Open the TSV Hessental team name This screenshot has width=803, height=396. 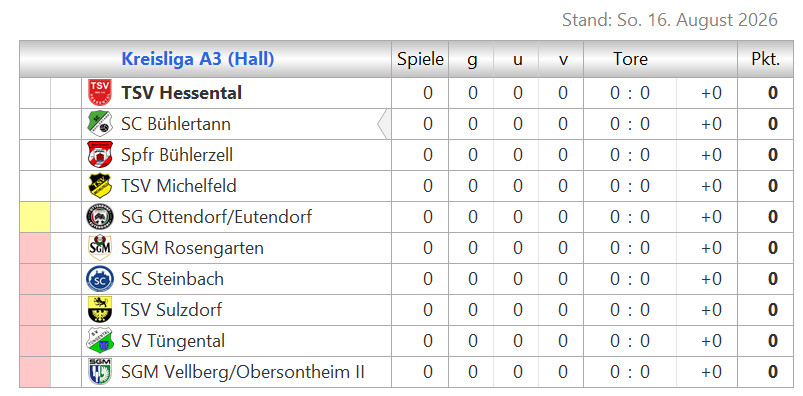[182, 93]
